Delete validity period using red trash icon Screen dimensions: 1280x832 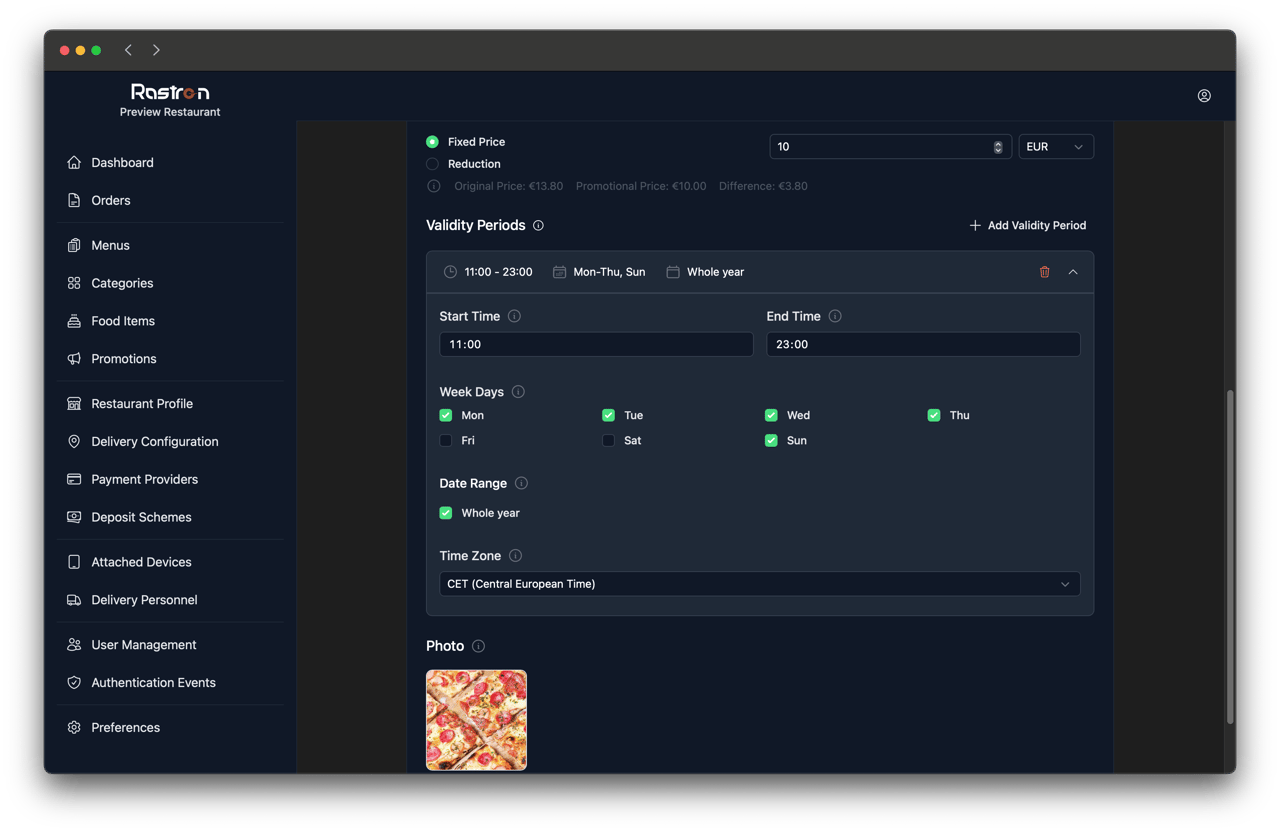click(1044, 272)
